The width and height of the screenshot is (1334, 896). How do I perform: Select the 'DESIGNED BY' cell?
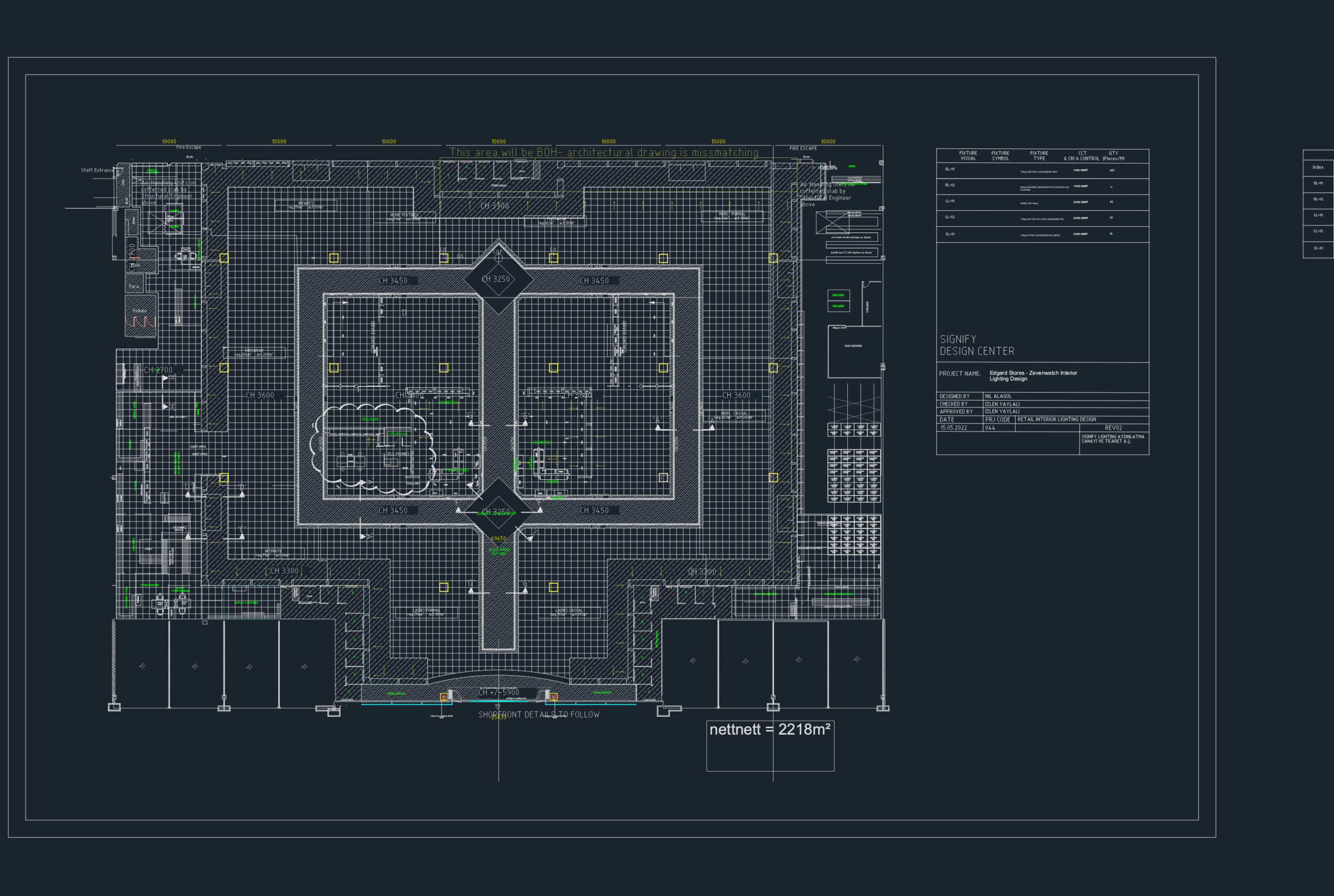point(960,396)
